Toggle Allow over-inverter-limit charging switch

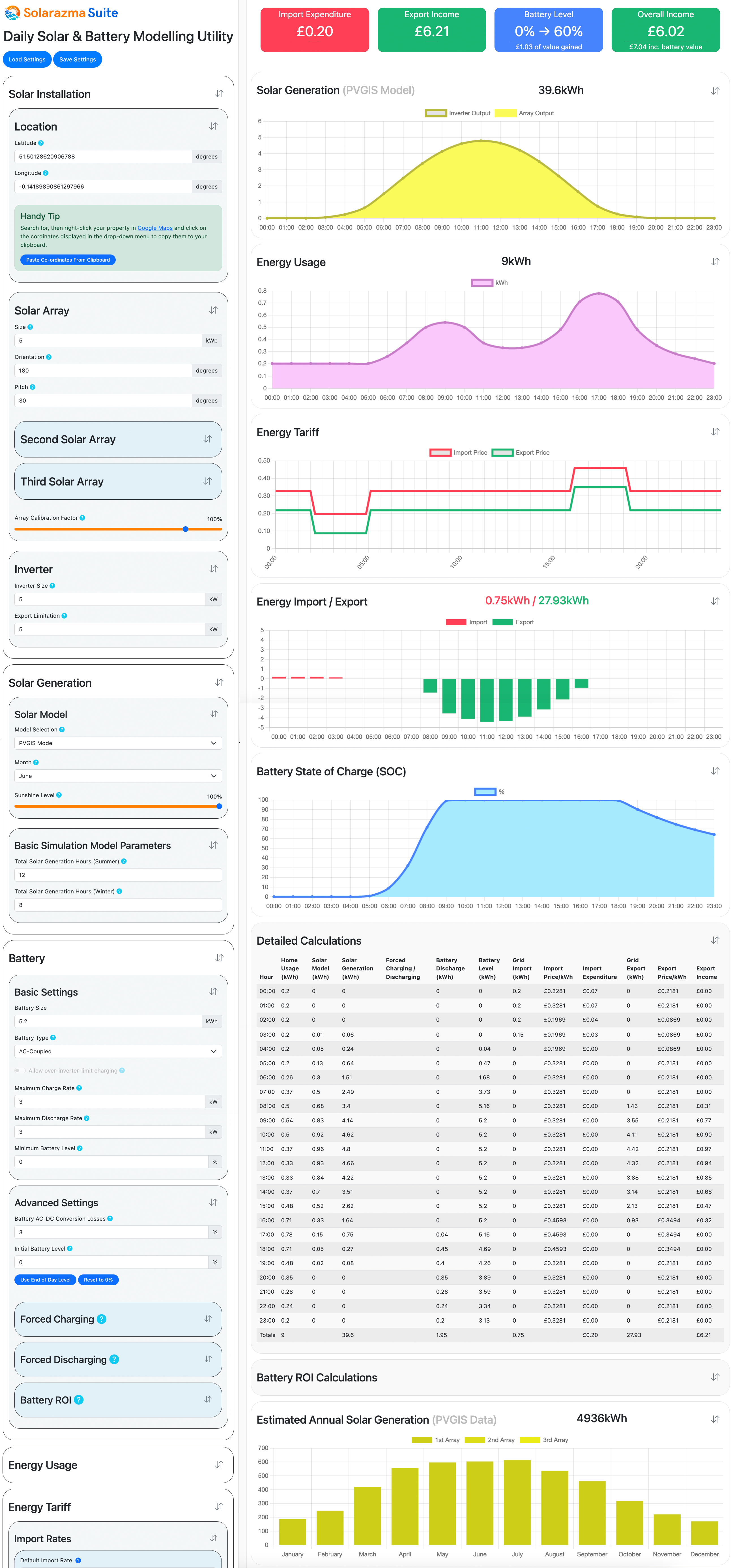click(x=20, y=1070)
